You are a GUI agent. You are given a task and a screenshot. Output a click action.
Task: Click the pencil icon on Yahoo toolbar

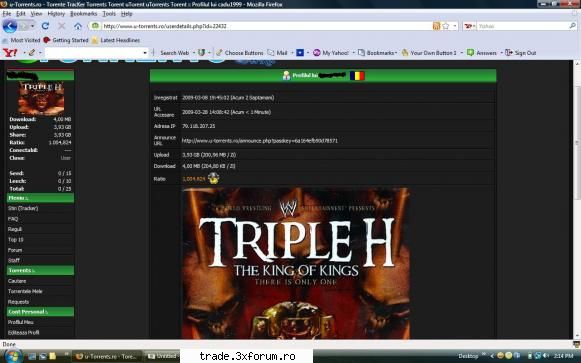tap(32, 53)
